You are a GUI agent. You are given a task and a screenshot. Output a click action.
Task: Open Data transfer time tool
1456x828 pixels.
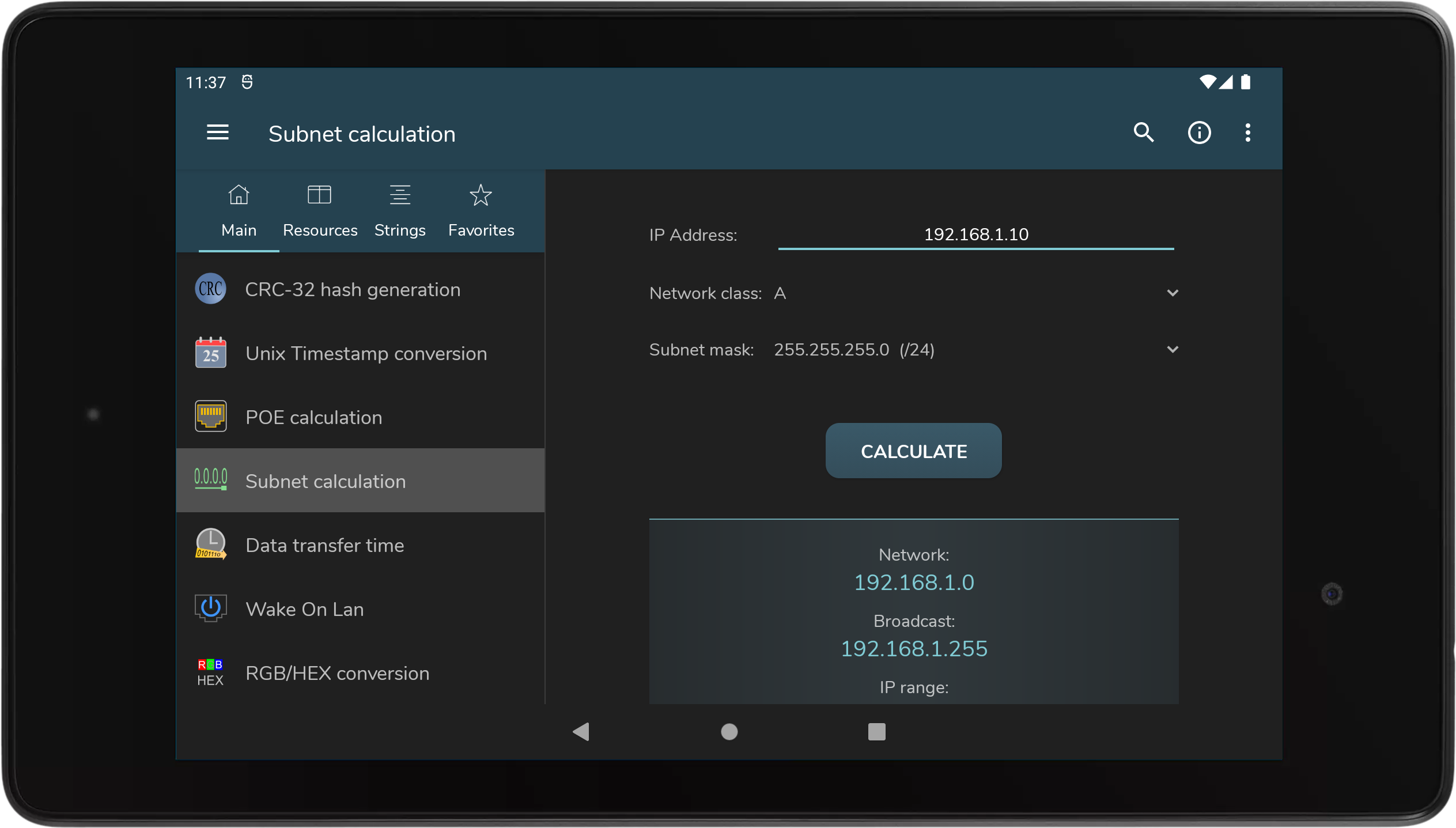point(360,545)
